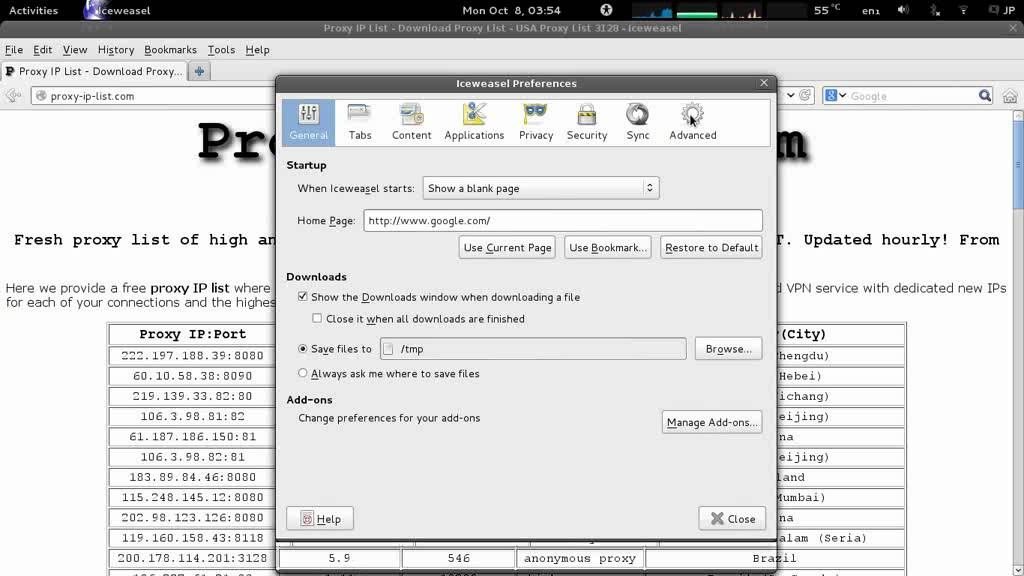Viewport: 1024px width, 576px height.
Task: Open the File menu
Action: tap(14, 50)
